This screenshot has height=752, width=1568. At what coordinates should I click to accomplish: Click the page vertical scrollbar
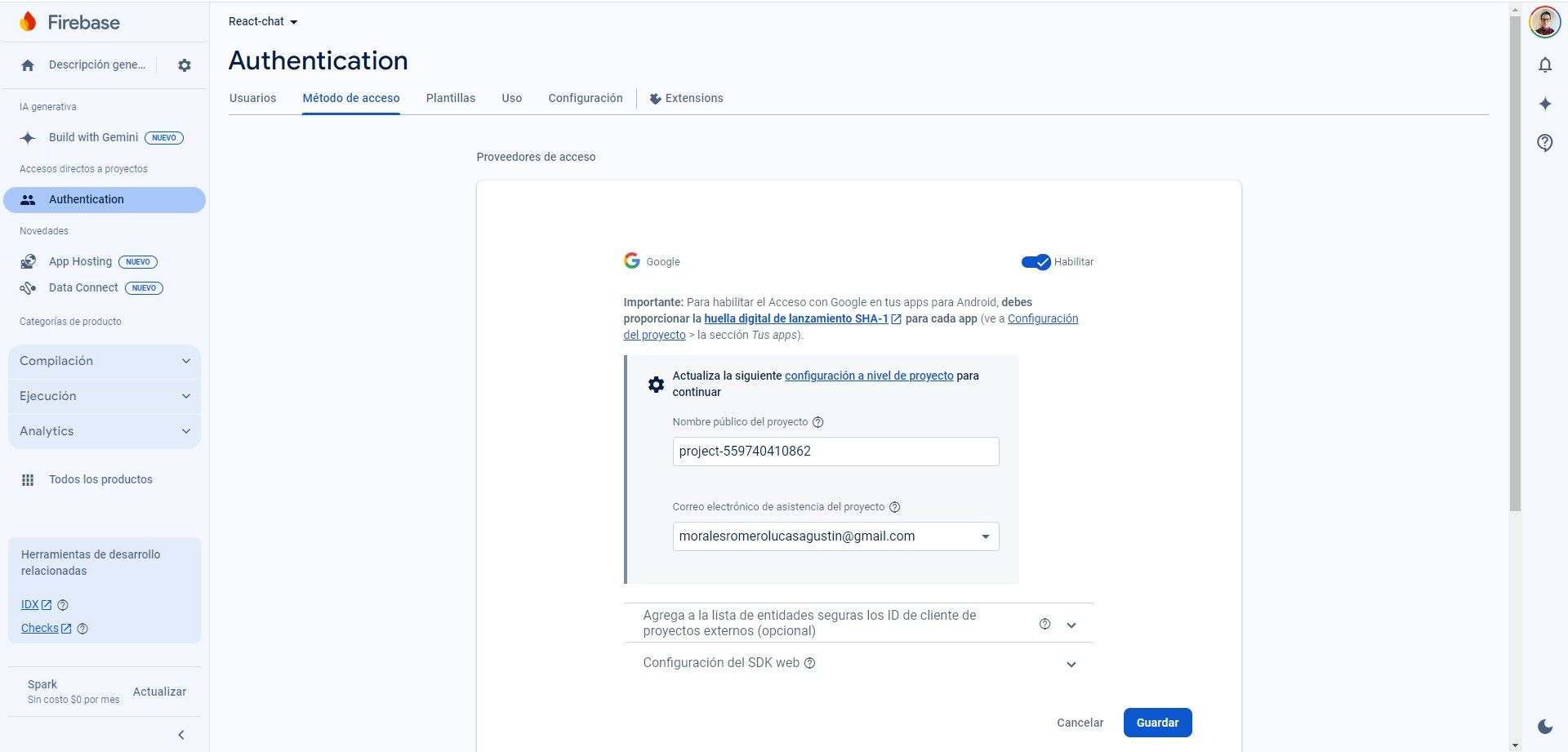pyautogui.click(x=1515, y=264)
